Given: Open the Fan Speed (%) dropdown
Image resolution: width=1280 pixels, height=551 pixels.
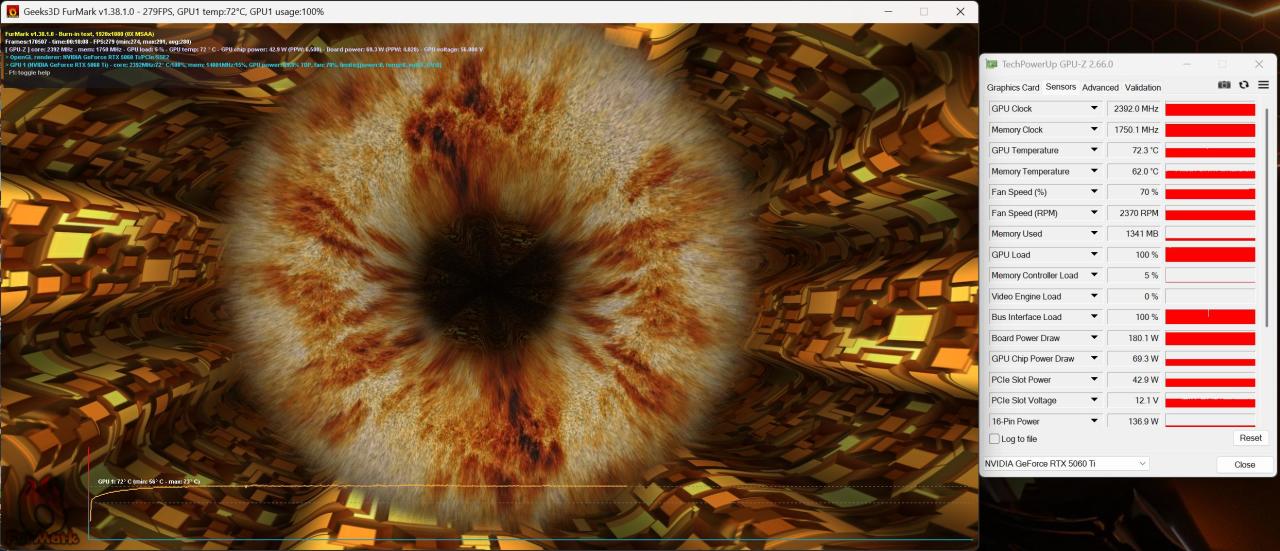Looking at the screenshot, I should tap(1094, 192).
